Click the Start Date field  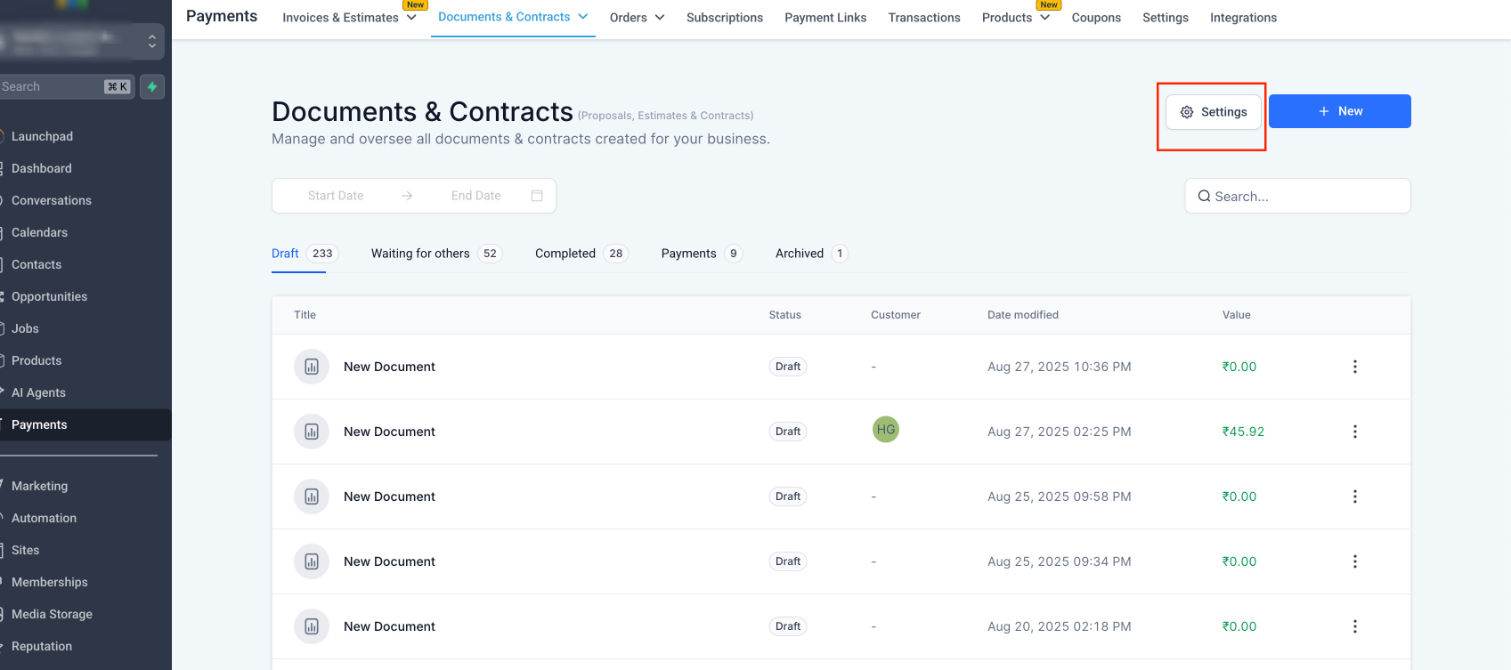[x=336, y=196]
